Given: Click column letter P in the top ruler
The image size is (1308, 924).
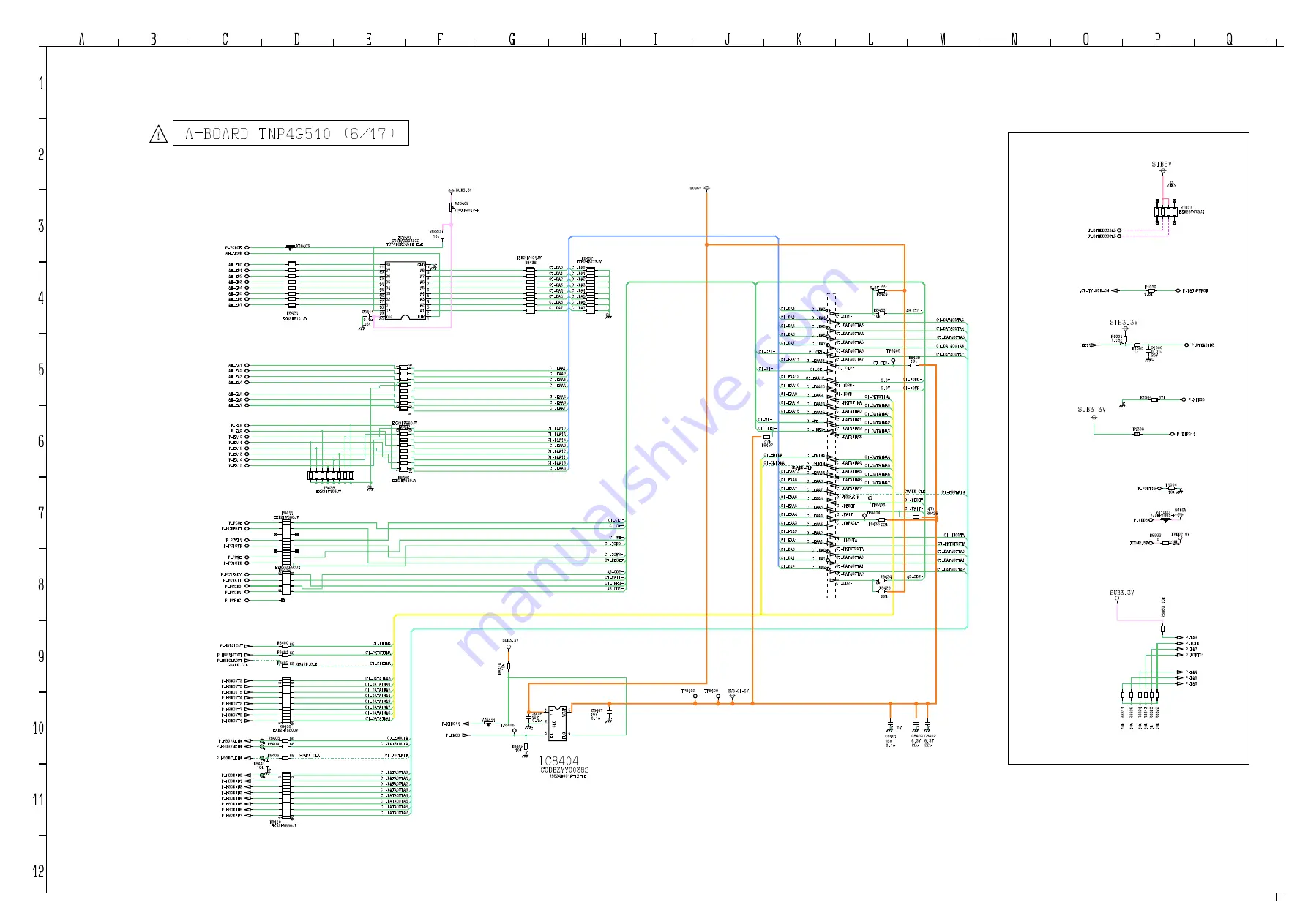Looking at the screenshot, I should (1157, 40).
